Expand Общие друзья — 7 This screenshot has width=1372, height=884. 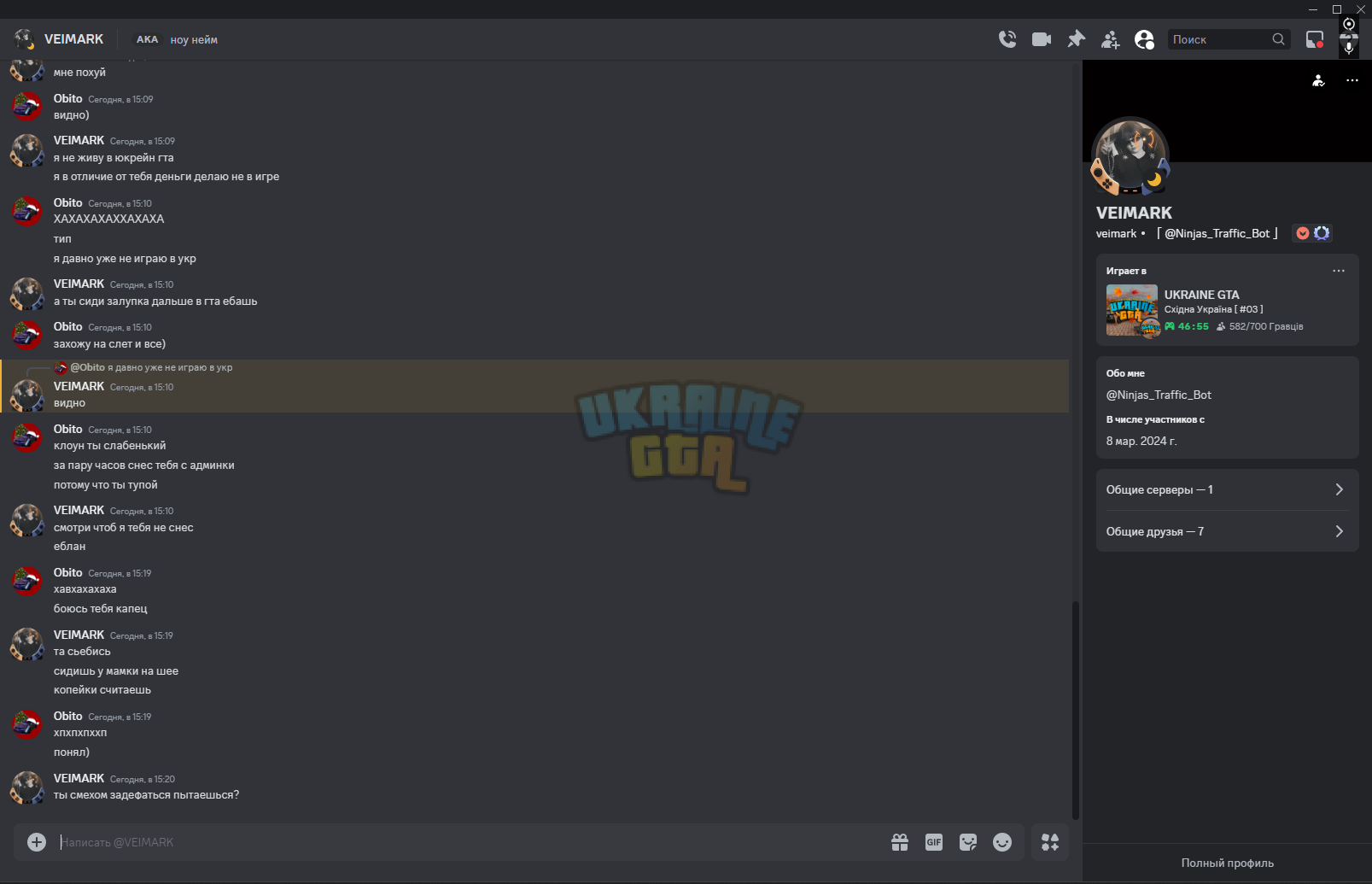[1227, 531]
